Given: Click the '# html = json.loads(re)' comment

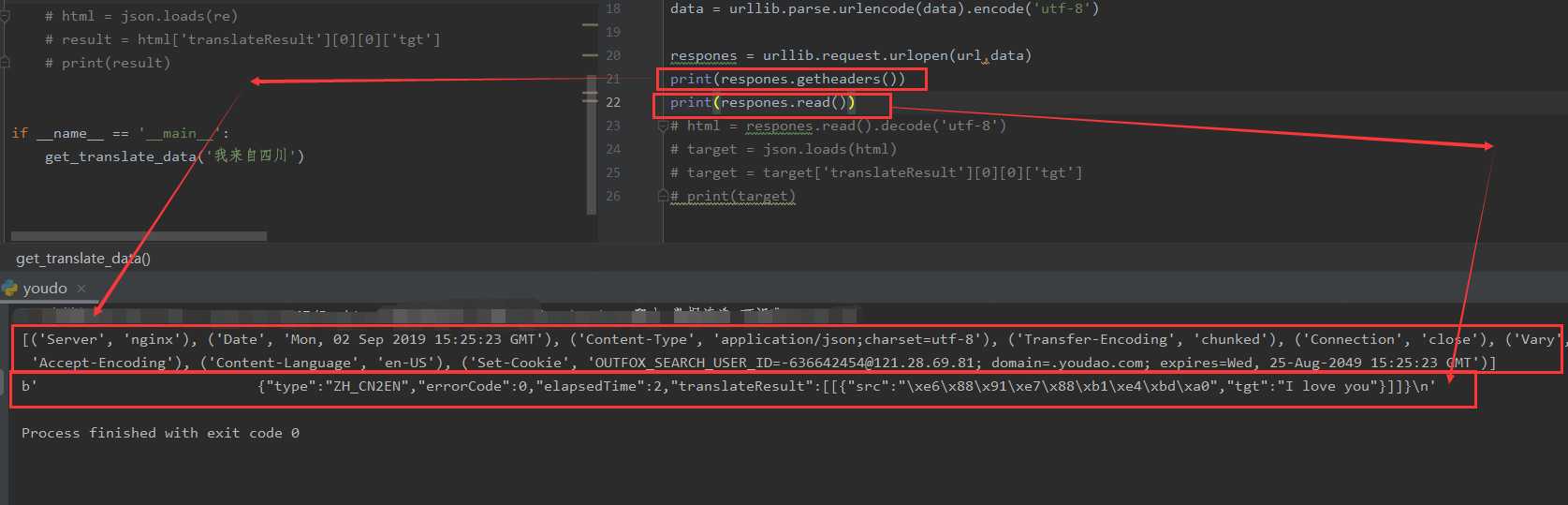Looking at the screenshot, I should (141, 17).
